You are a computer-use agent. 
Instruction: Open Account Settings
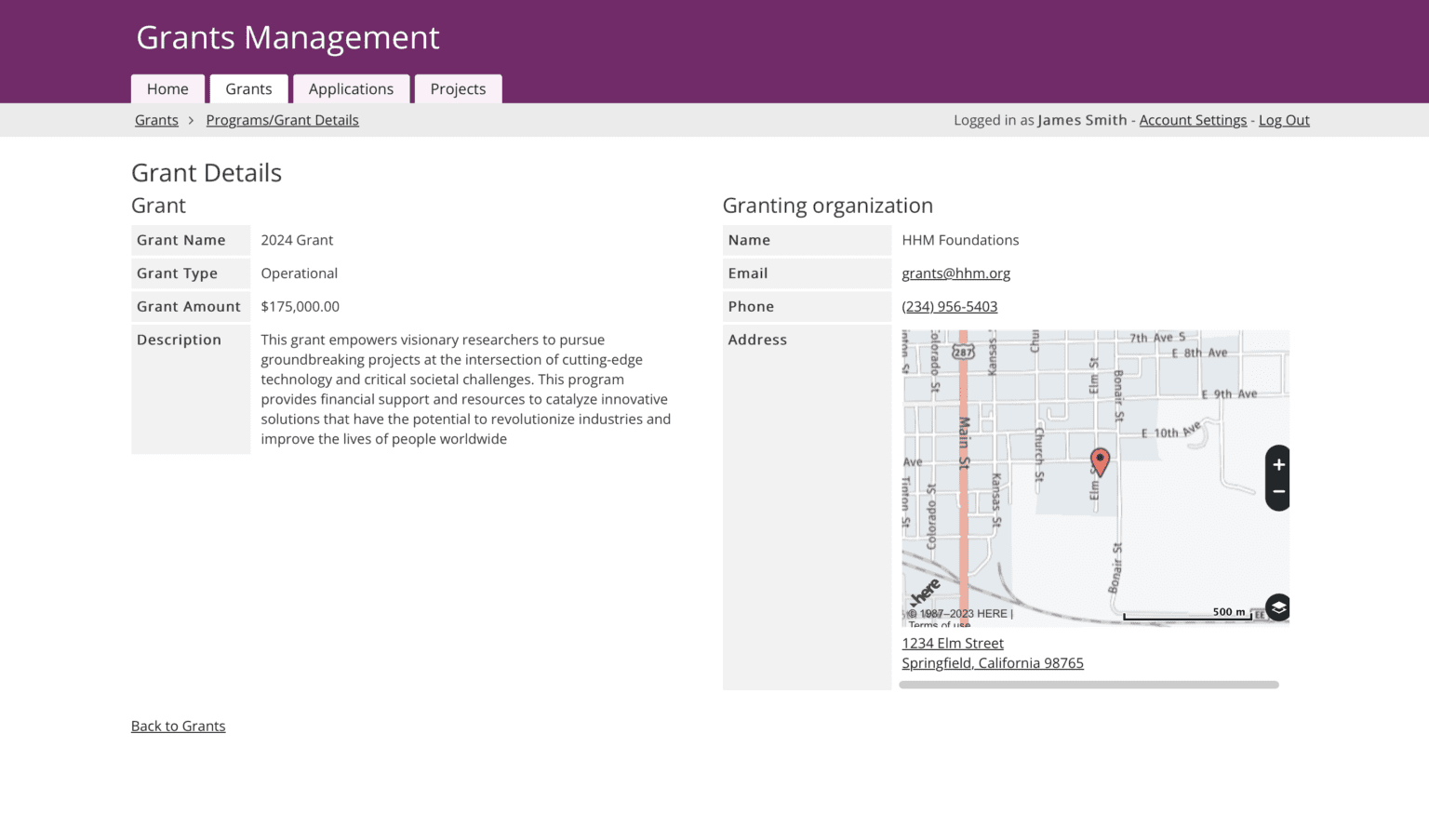point(1193,120)
